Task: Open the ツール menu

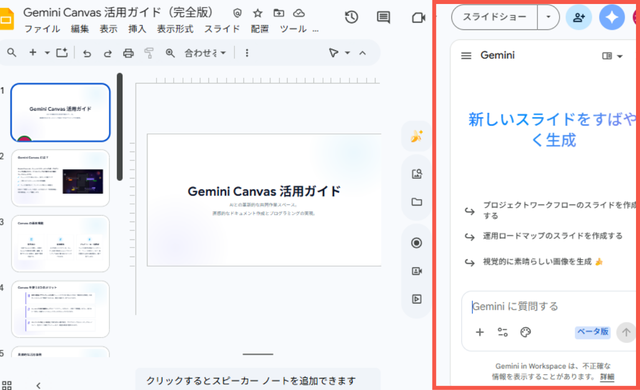Action: pyautogui.click(x=293, y=29)
